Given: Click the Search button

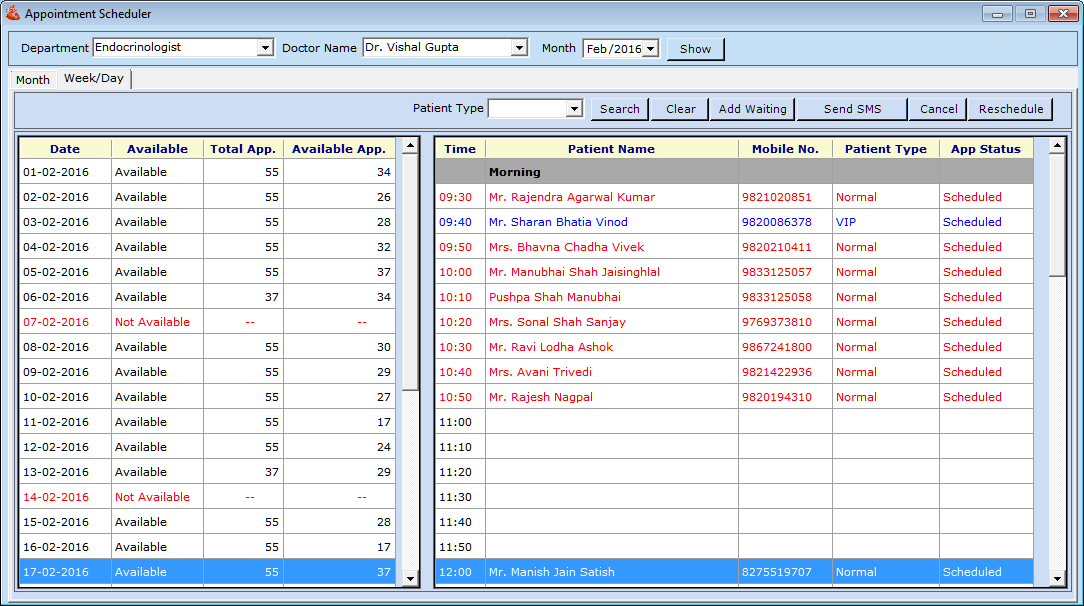Looking at the screenshot, I should coord(619,109).
